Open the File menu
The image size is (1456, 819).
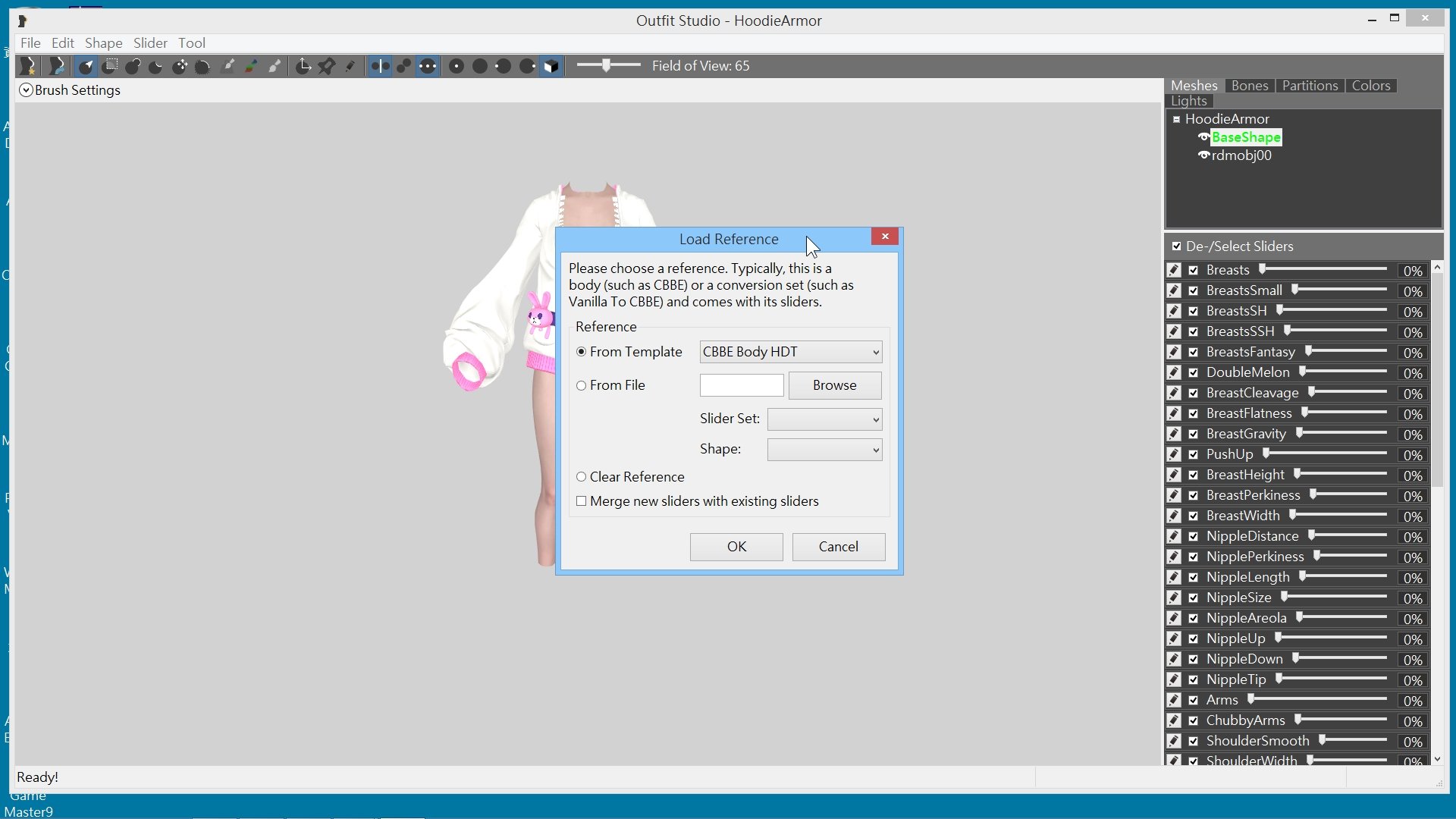point(30,43)
